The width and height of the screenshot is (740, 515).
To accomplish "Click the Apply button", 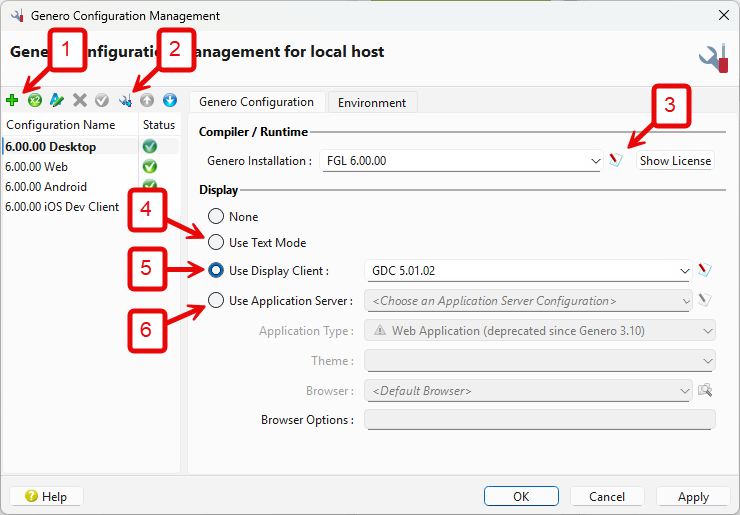I will pyautogui.click(x=693, y=496).
